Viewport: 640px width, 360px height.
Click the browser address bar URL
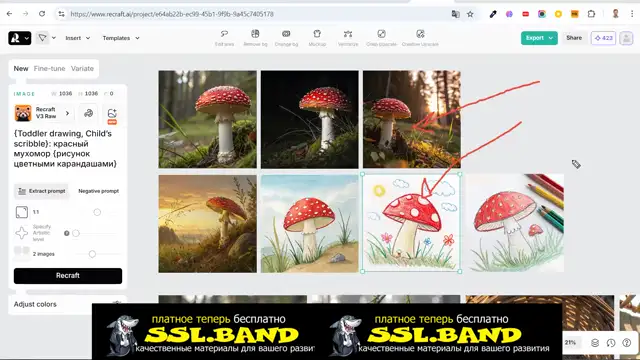(x=172, y=14)
